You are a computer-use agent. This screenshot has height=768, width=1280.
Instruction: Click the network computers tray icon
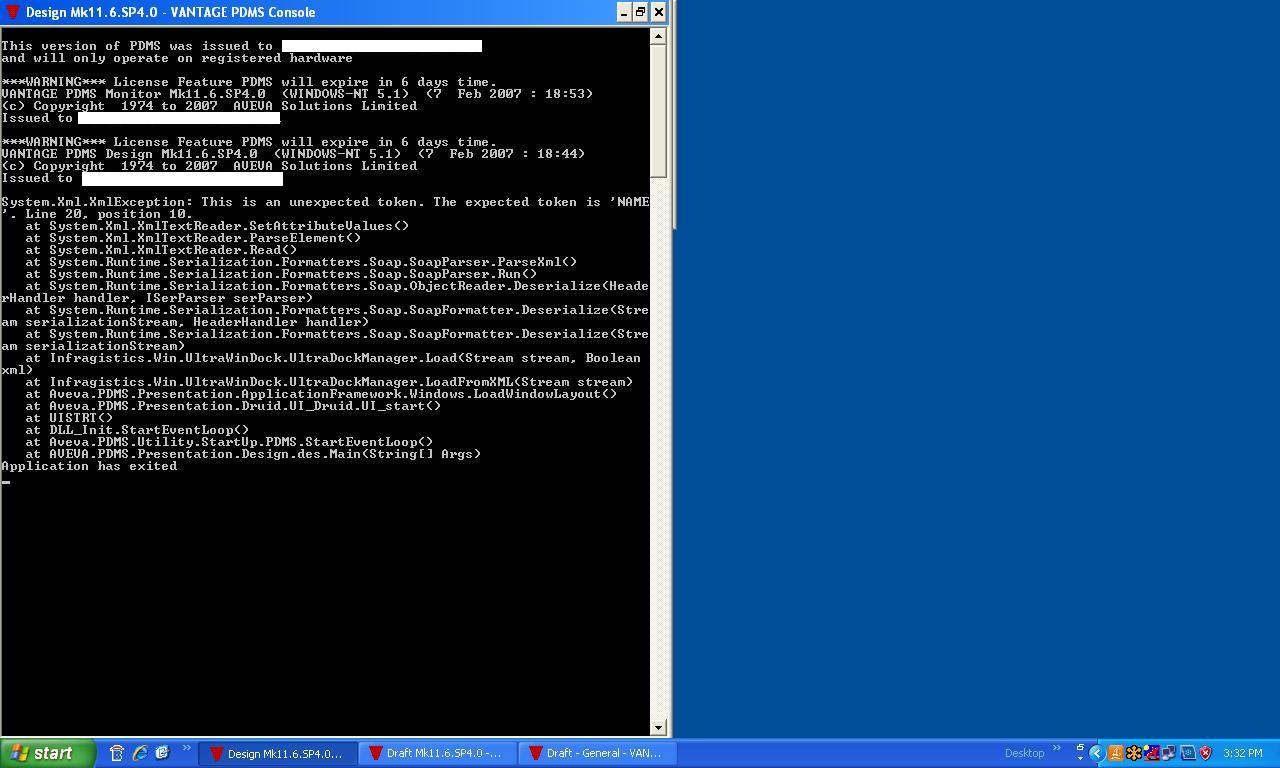point(1168,753)
